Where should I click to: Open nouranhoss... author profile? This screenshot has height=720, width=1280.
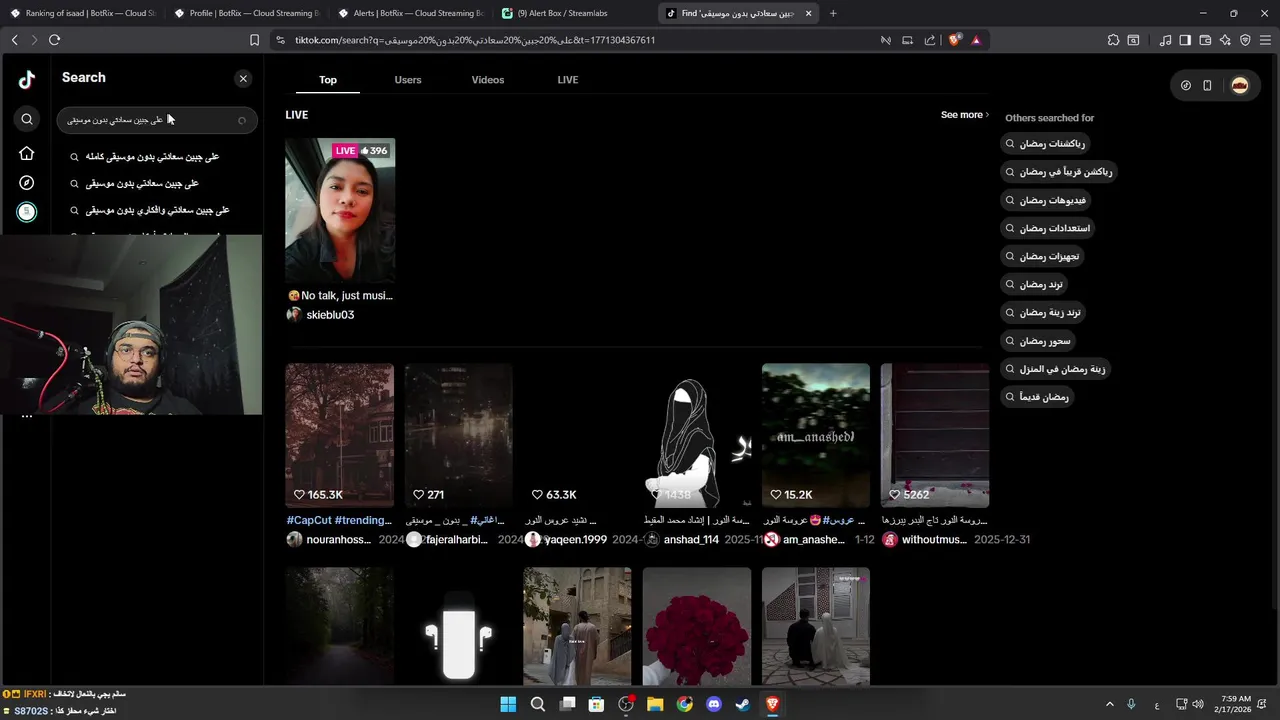pyautogui.click(x=339, y=540)
